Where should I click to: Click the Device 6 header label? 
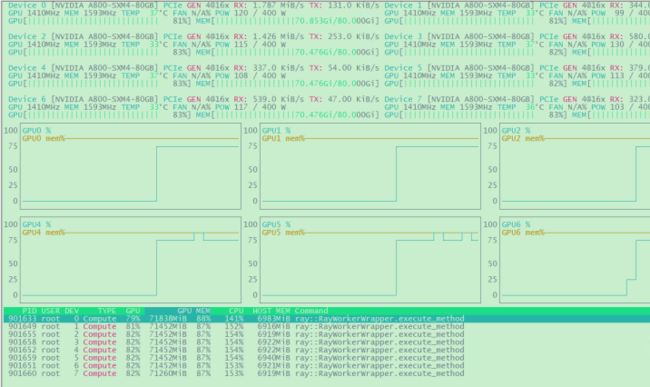[27, 99]
